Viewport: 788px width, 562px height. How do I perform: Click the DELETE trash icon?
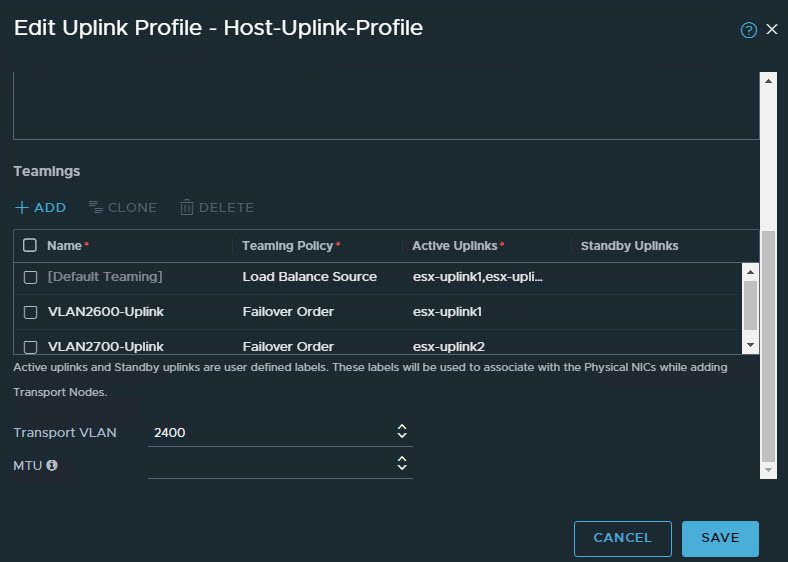(x=187, y=208)
